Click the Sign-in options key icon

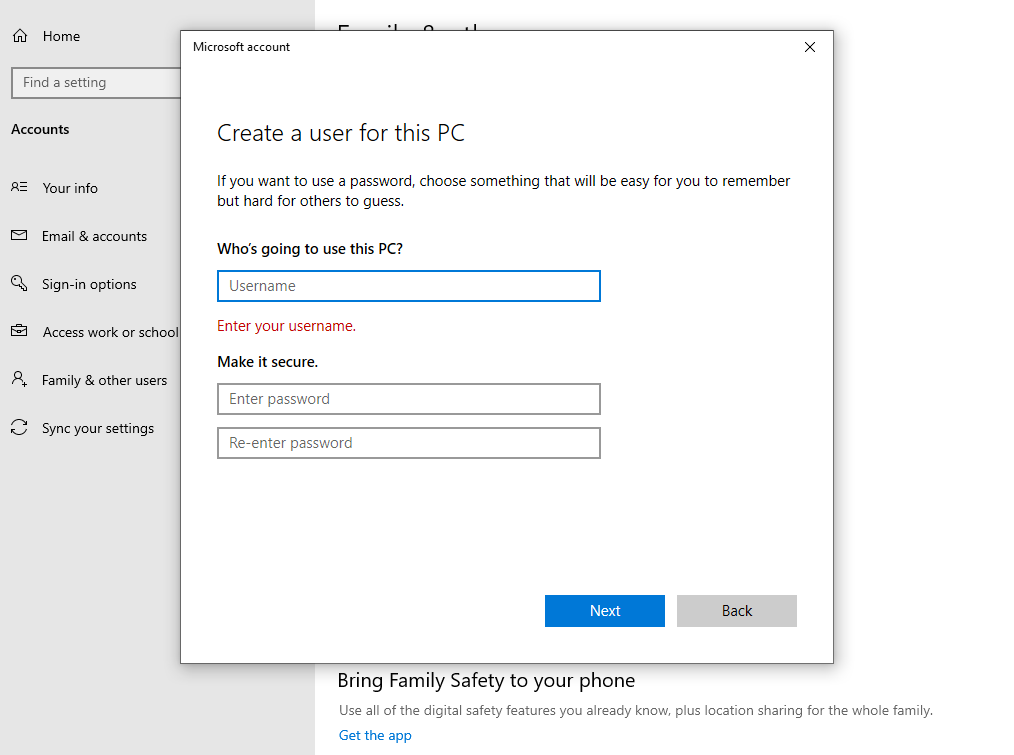click(x=19, y=283)
